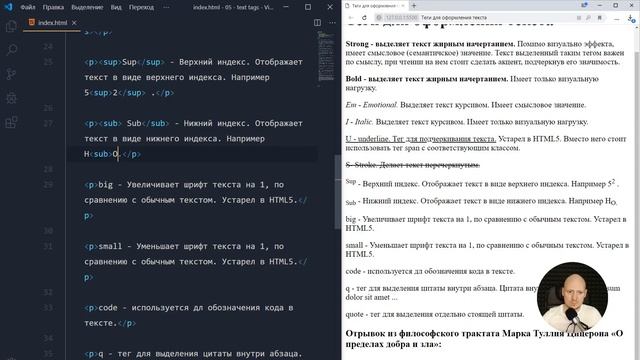Click the reader mode icon in address bar
The width and height of the screenshot is (640, 360).
point(579,18)
